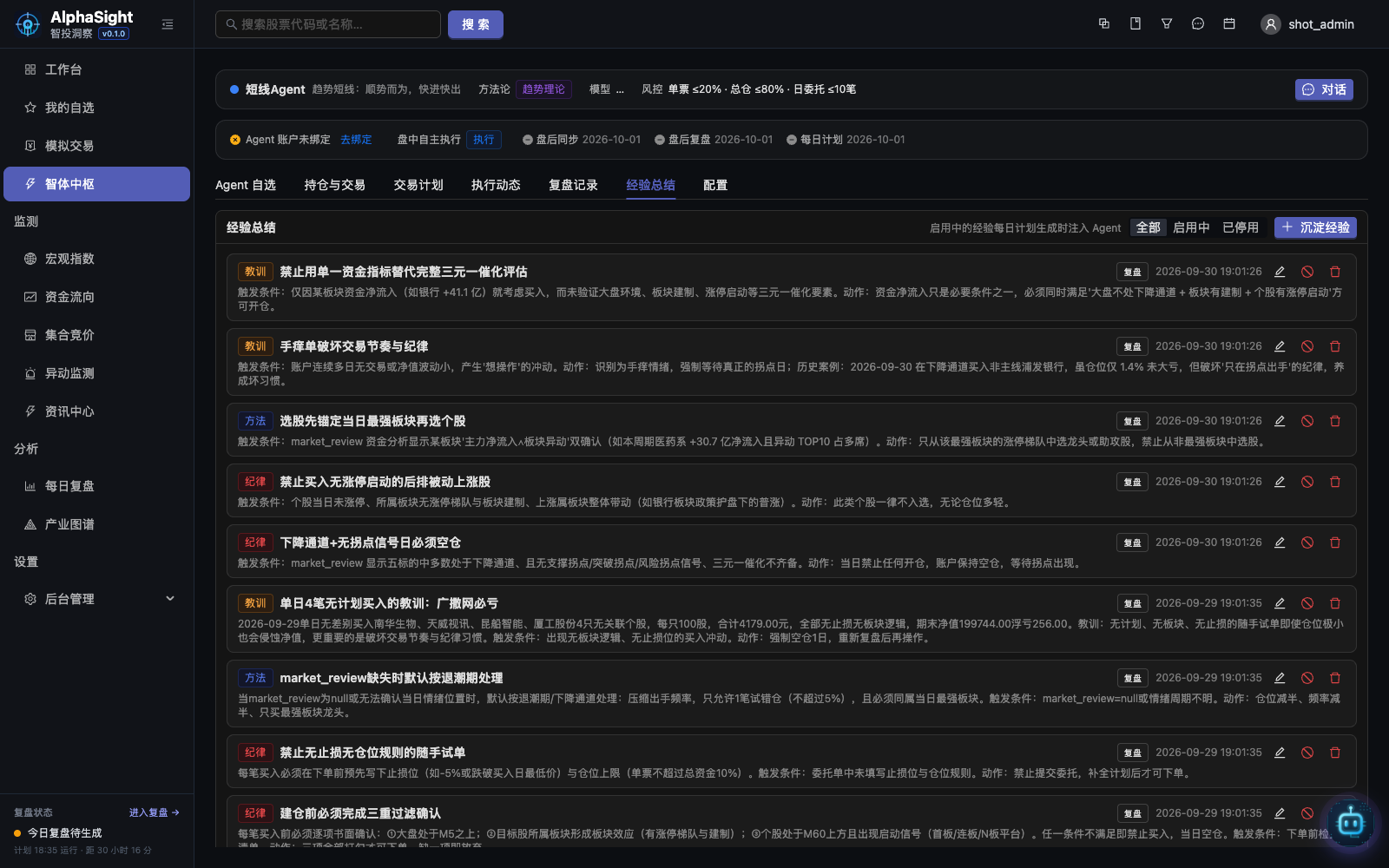Open the 复盘记录 tab

click(573, 185)
